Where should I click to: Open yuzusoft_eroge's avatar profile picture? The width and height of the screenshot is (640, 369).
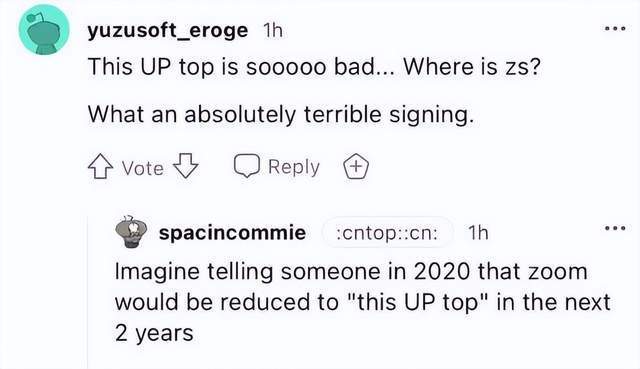(x=44, y=30)
